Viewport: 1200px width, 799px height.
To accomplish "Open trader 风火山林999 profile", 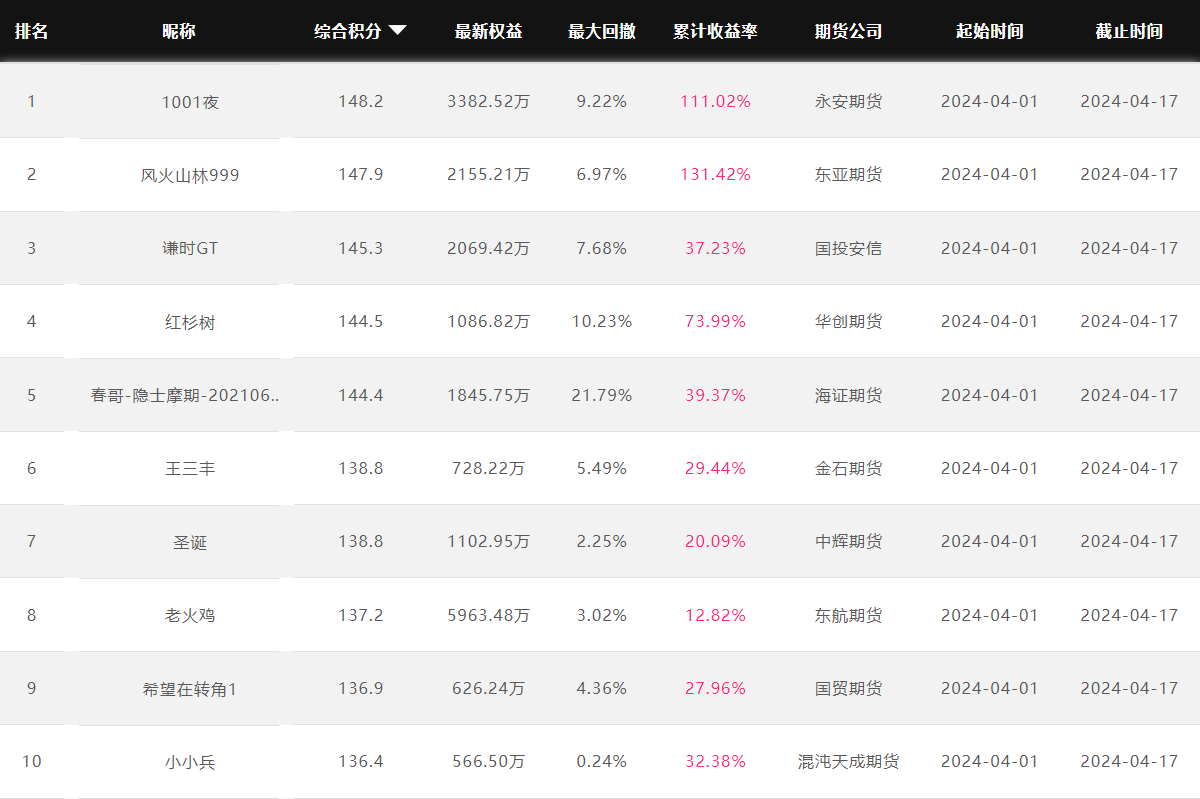I will 190,175.
